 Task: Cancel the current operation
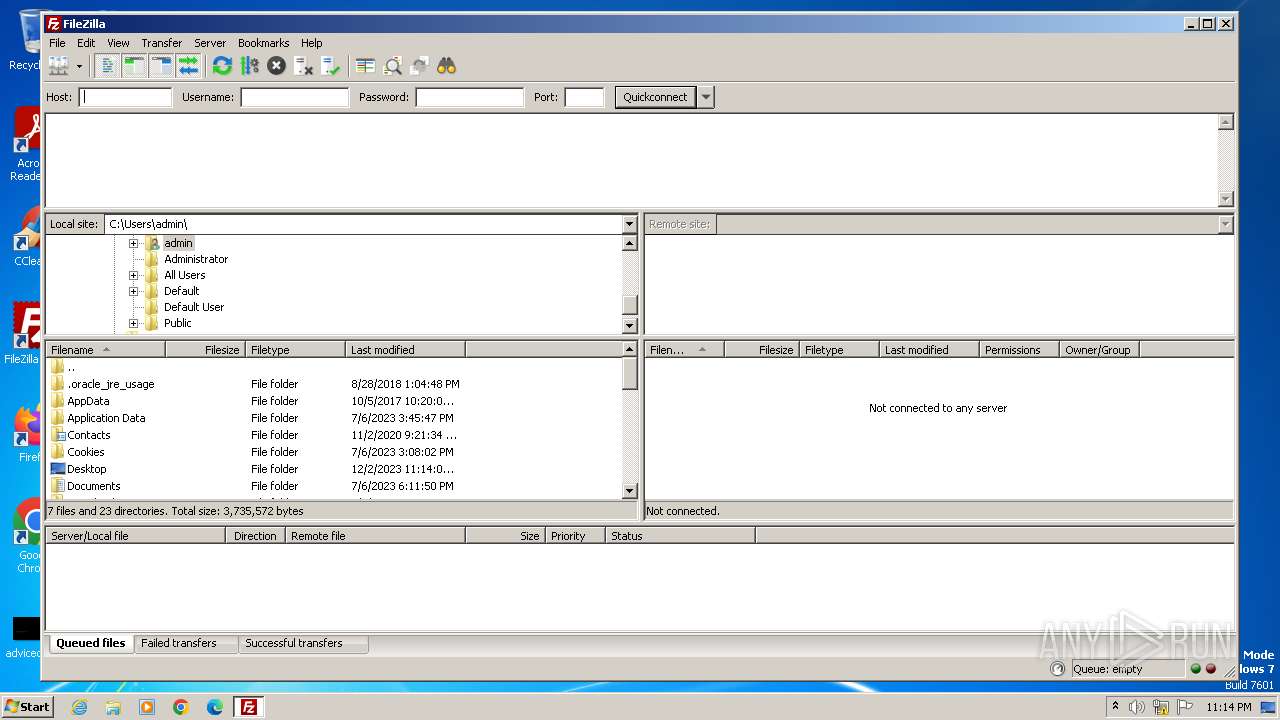[276, 66]
